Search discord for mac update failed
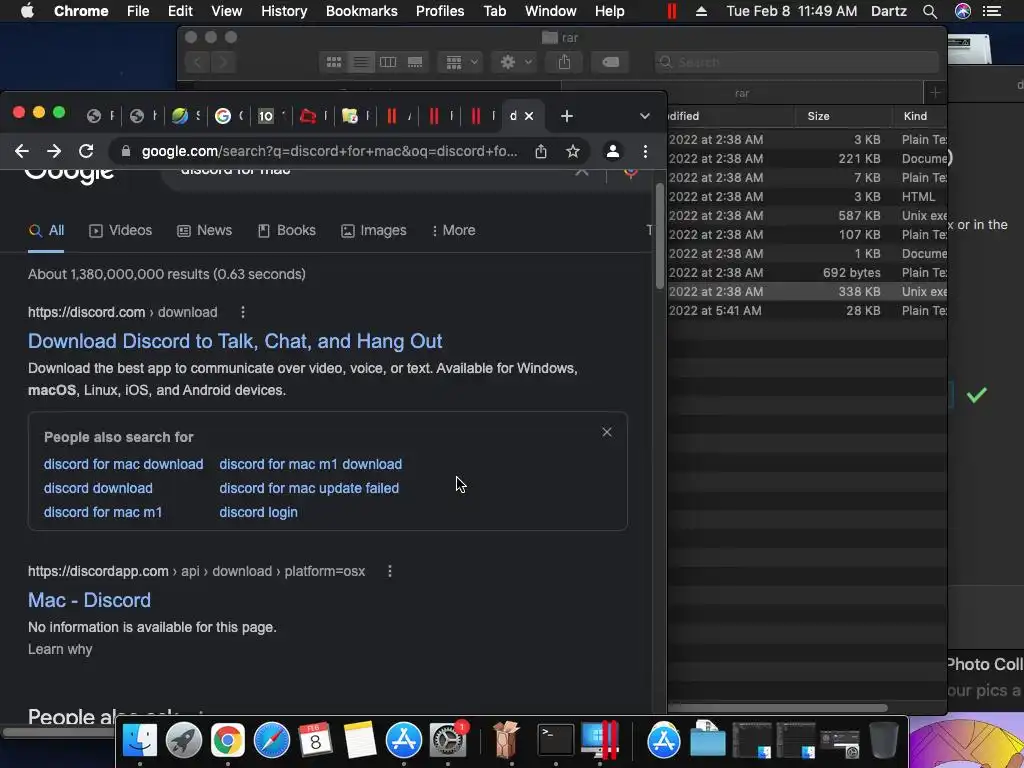 click(x=309, y=488)
